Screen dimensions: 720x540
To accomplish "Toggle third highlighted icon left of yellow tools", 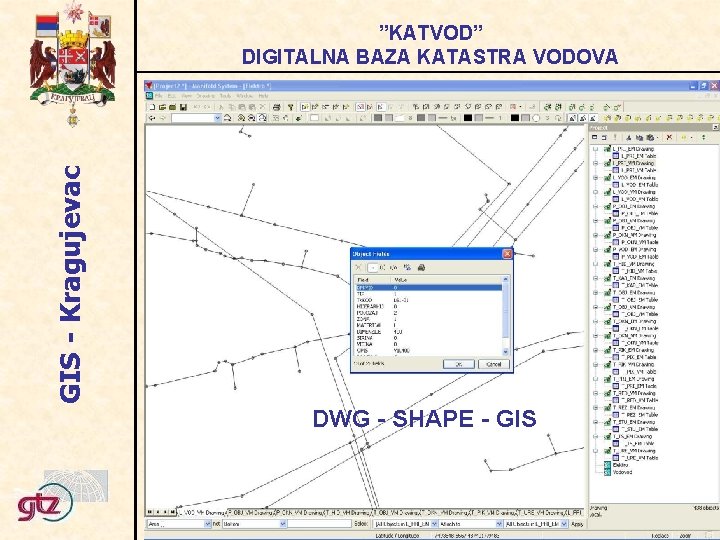I will pyautogui.click(x=593, y=118).
